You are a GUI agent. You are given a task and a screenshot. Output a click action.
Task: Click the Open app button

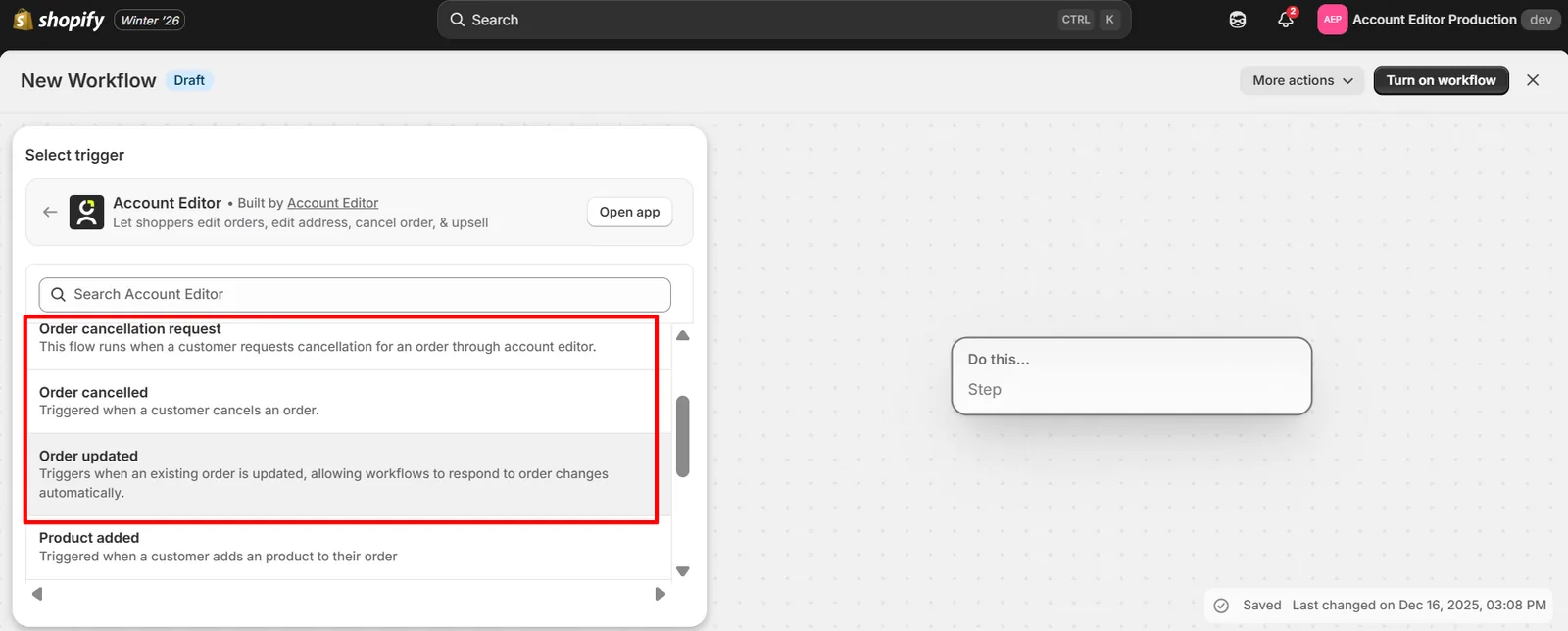click(x=629, y=212)
